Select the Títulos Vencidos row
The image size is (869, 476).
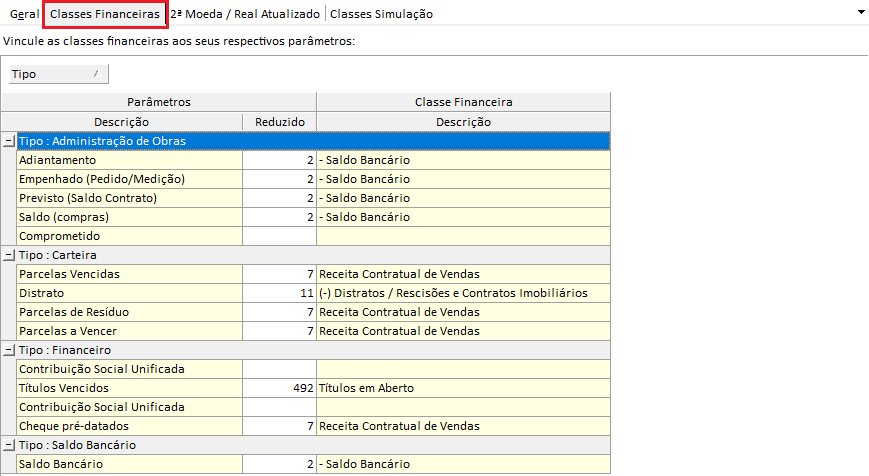pyautogui.click(x=129, y=388)
